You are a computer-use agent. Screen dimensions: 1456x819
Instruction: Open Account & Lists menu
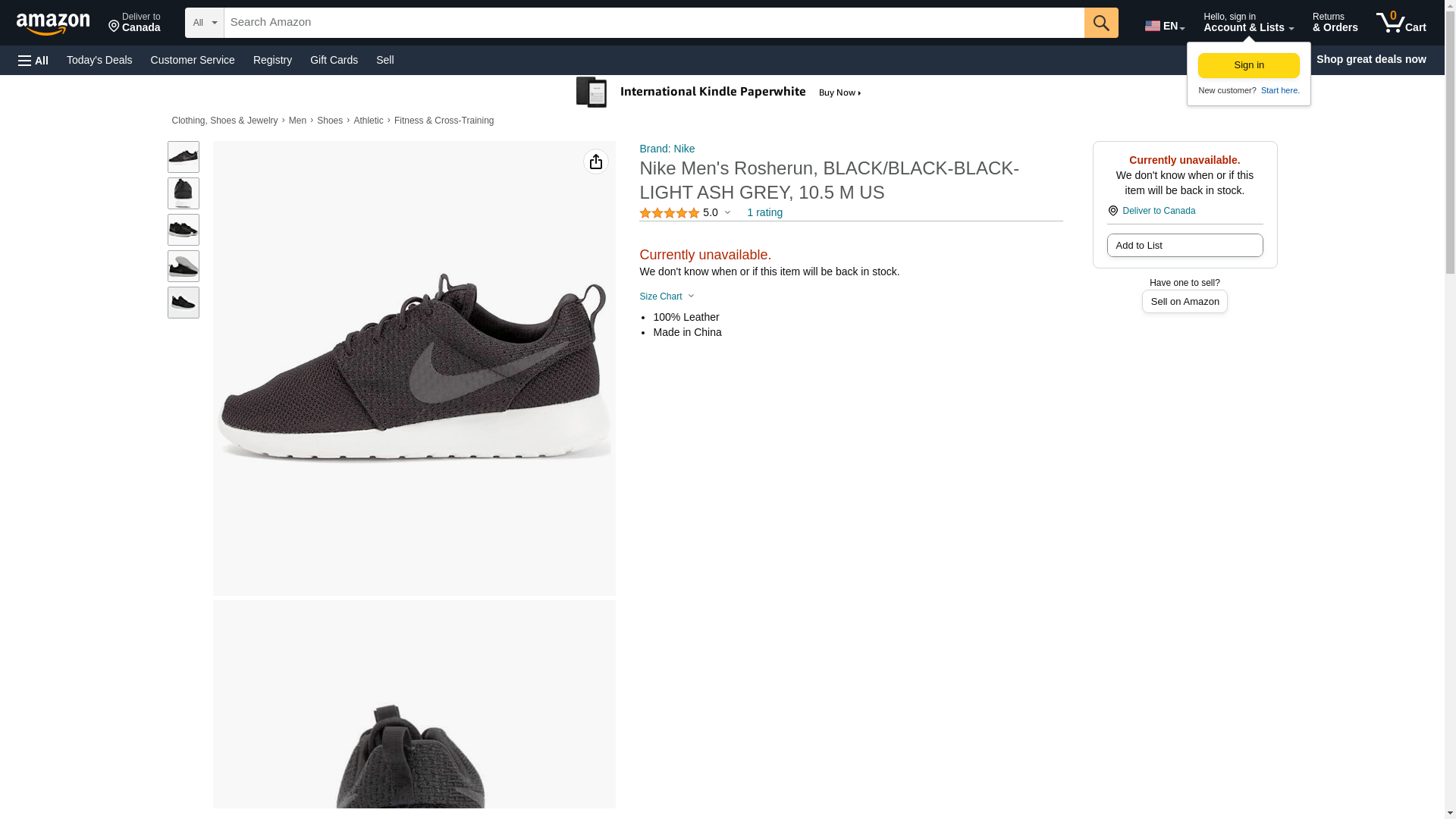coord(1247,23)
